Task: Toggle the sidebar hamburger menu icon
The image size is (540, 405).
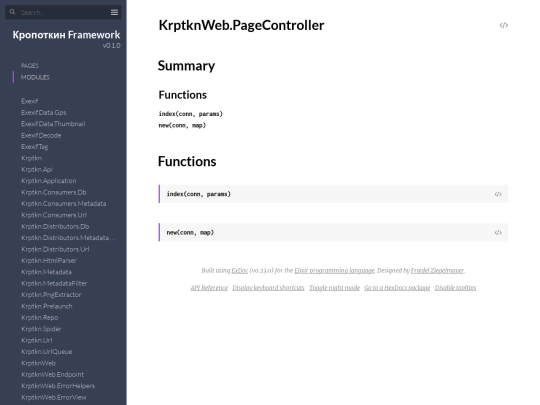Action: coord(114,12)
